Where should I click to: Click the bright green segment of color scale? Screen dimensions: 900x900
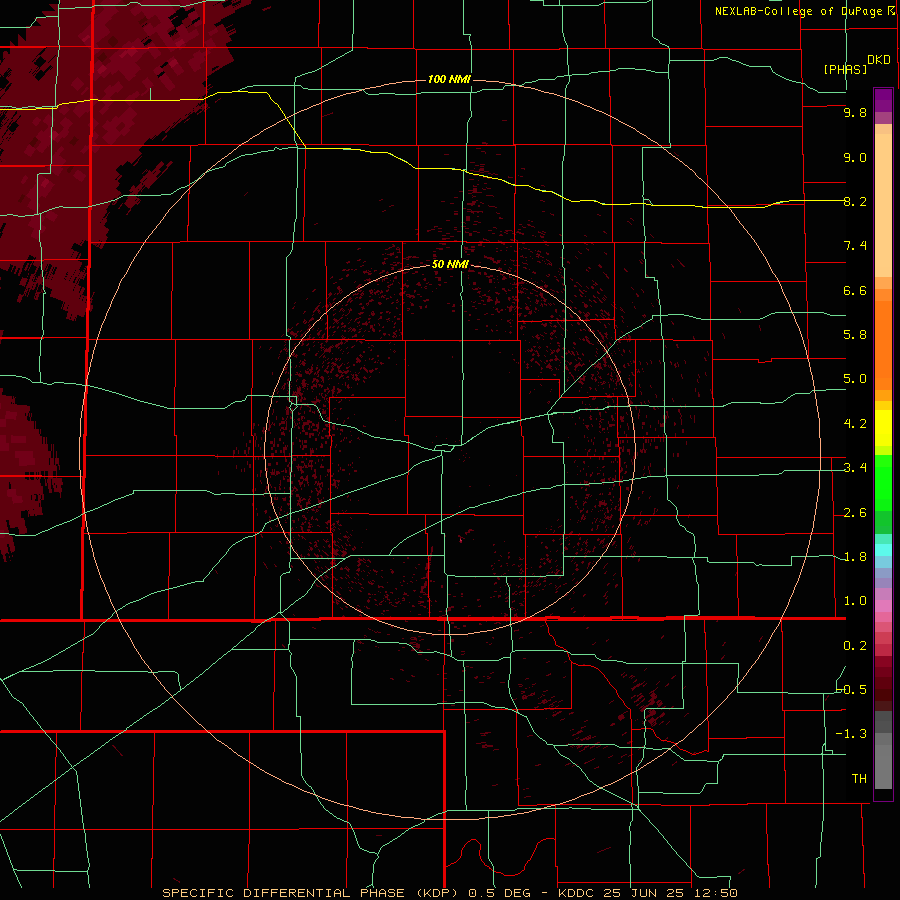point(883,482)
